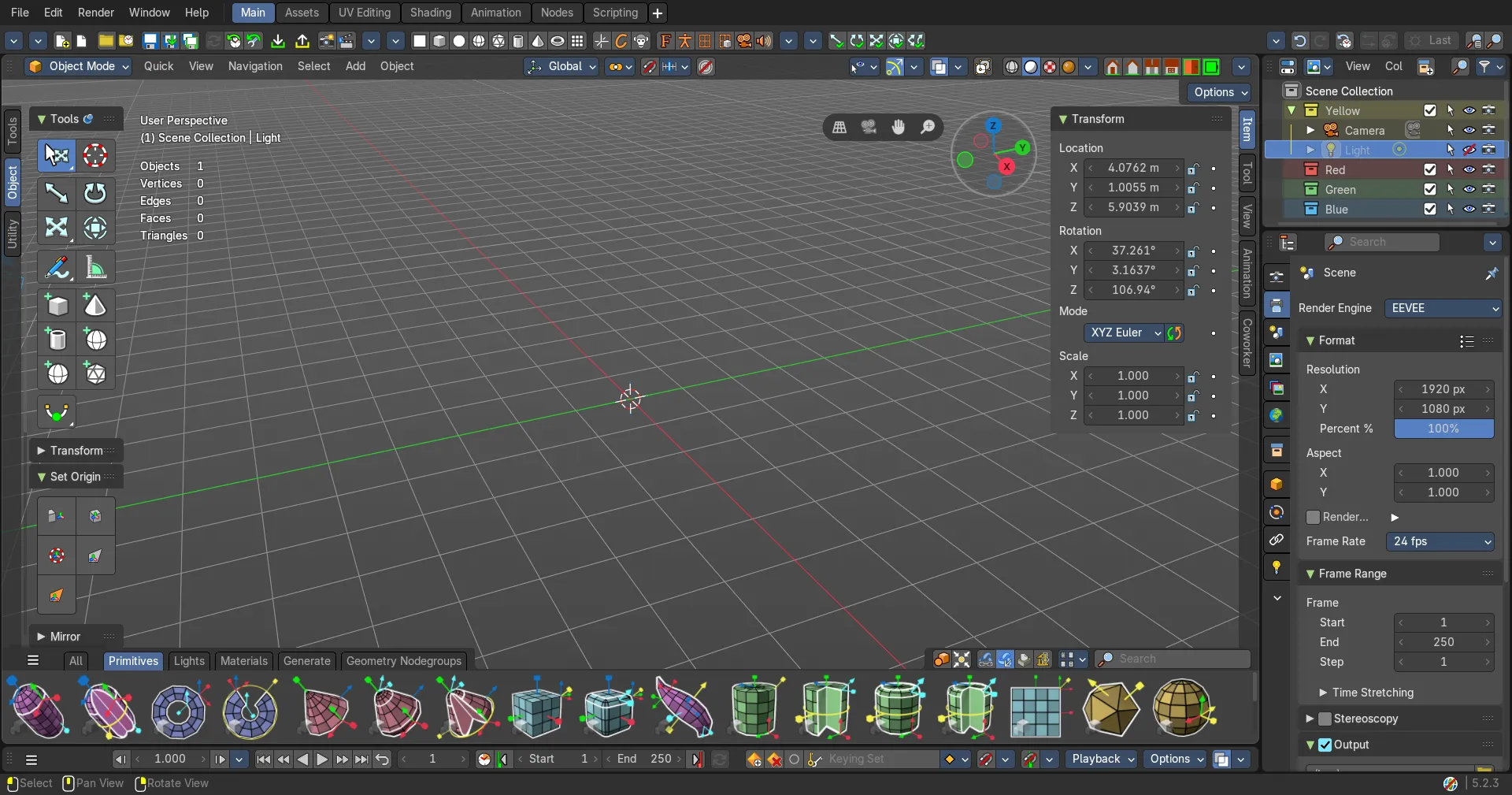Select the Add Cone tool
Image resolution: width=1512 pixels, height=795 pixels.
click(x=95, y=305)
